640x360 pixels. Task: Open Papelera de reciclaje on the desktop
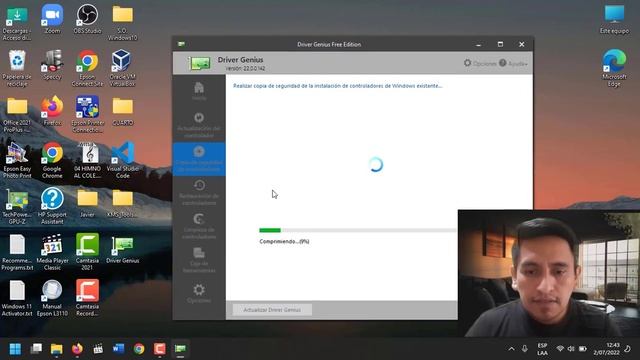[x=17, y=69]
